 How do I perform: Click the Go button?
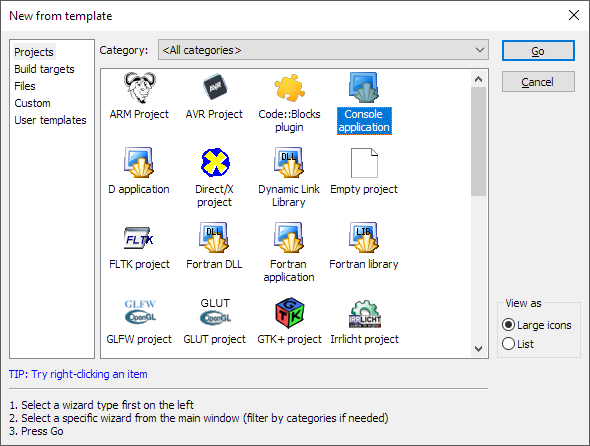click(538, 50)
